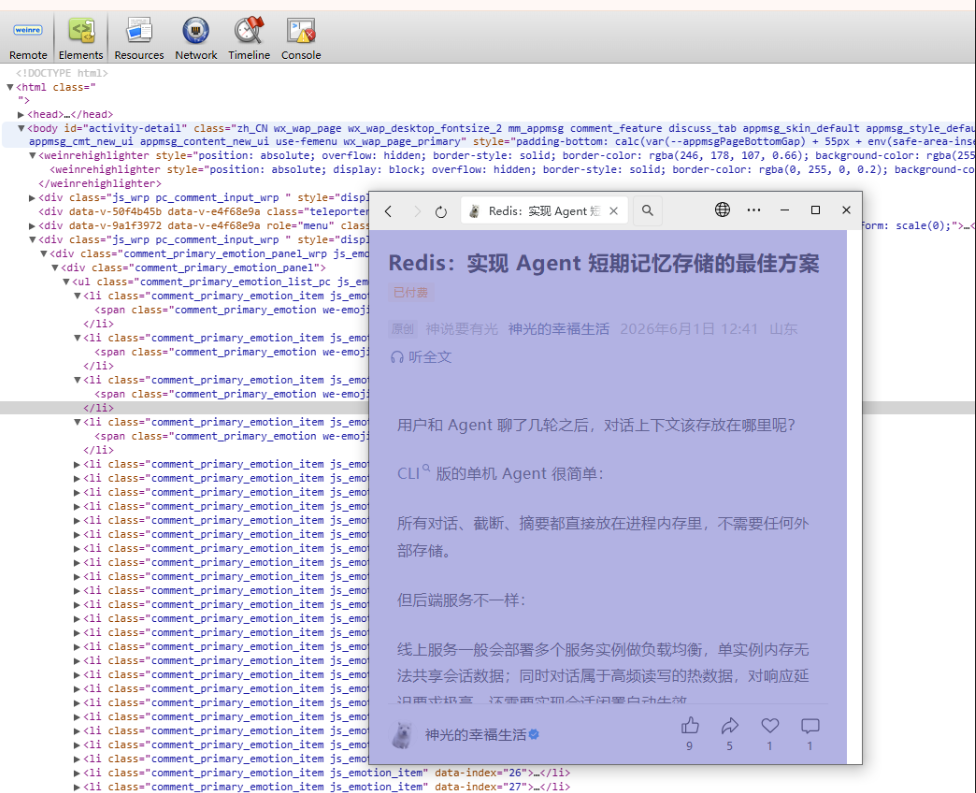Maximize the article browser window
The image size is (976, 793).
tap(815, 210)
